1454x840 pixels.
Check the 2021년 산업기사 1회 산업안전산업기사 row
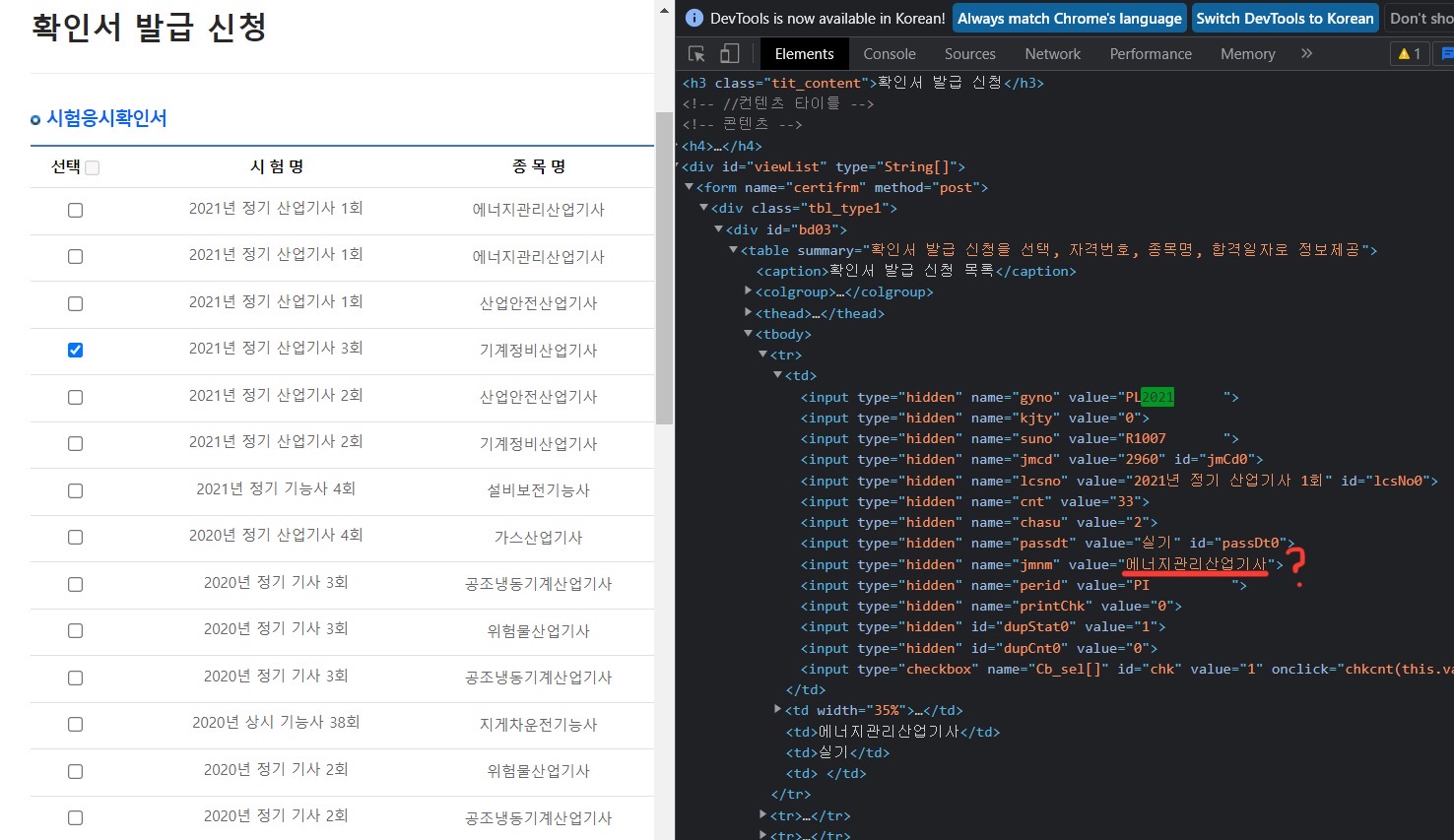coord(75,303)
